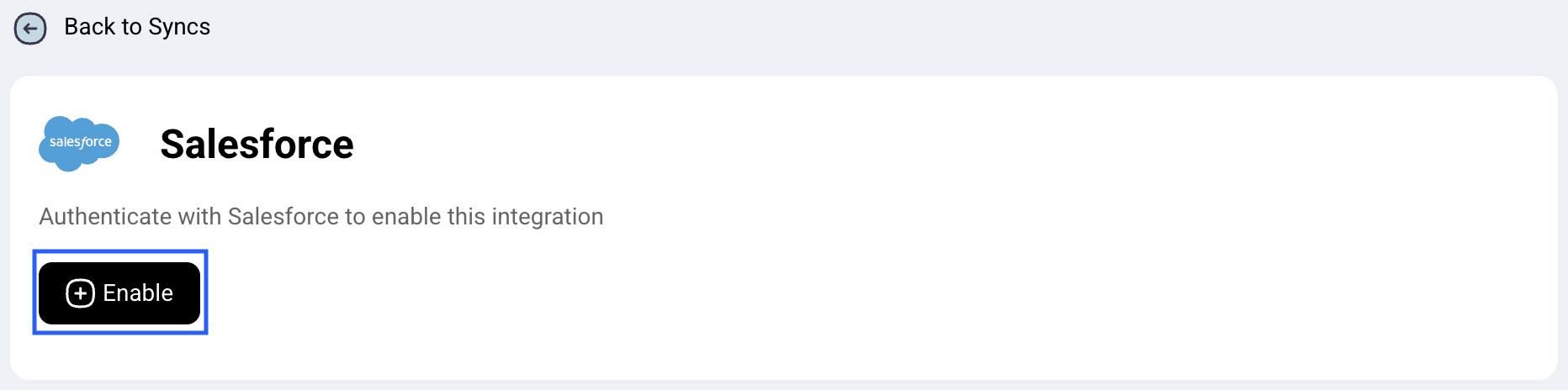Start Salesforce authentication via Enable
1568x390 pixels.
(x=119, y=293)
